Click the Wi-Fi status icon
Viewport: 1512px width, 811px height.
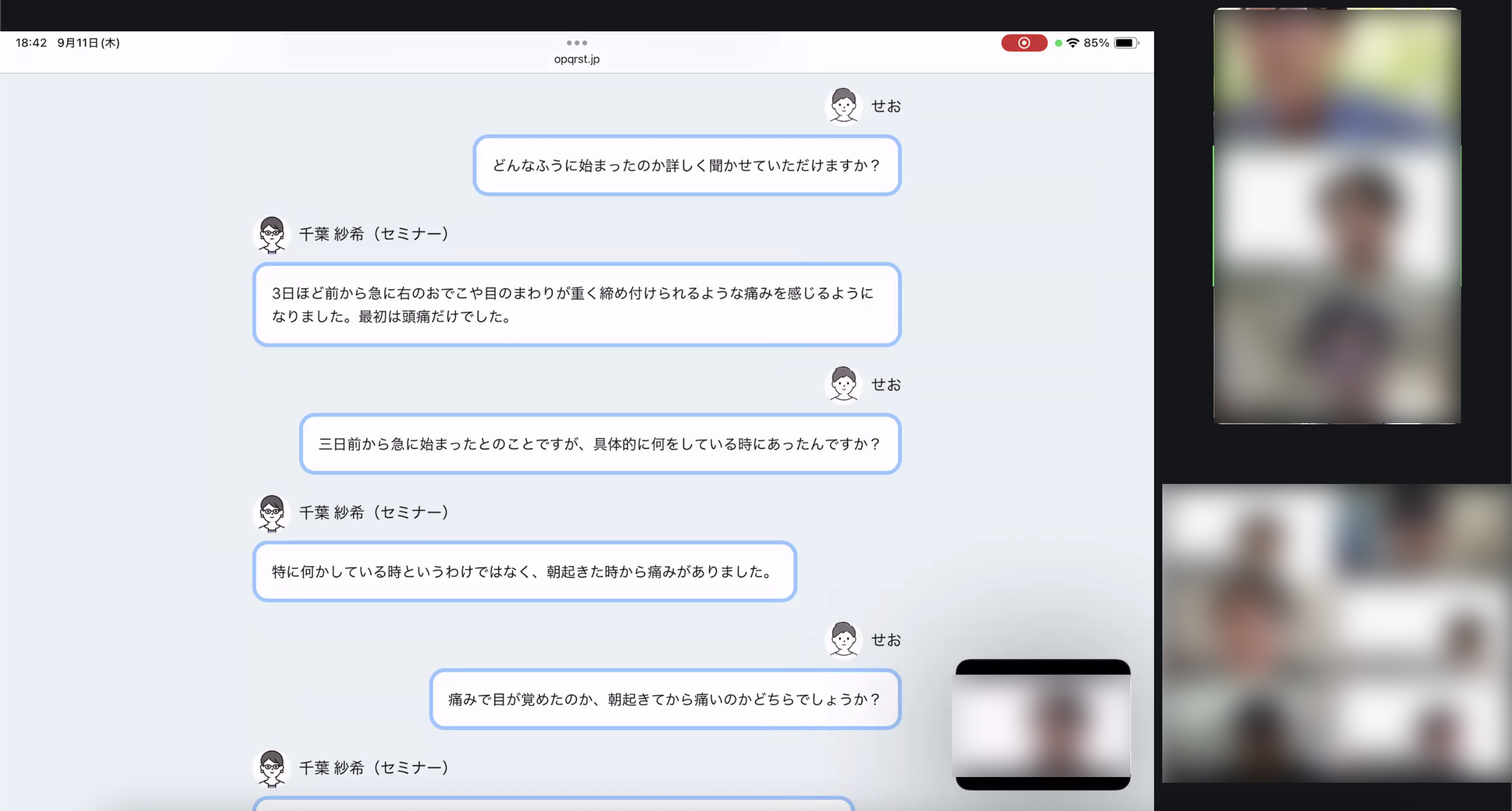(x=1073, y=43)
